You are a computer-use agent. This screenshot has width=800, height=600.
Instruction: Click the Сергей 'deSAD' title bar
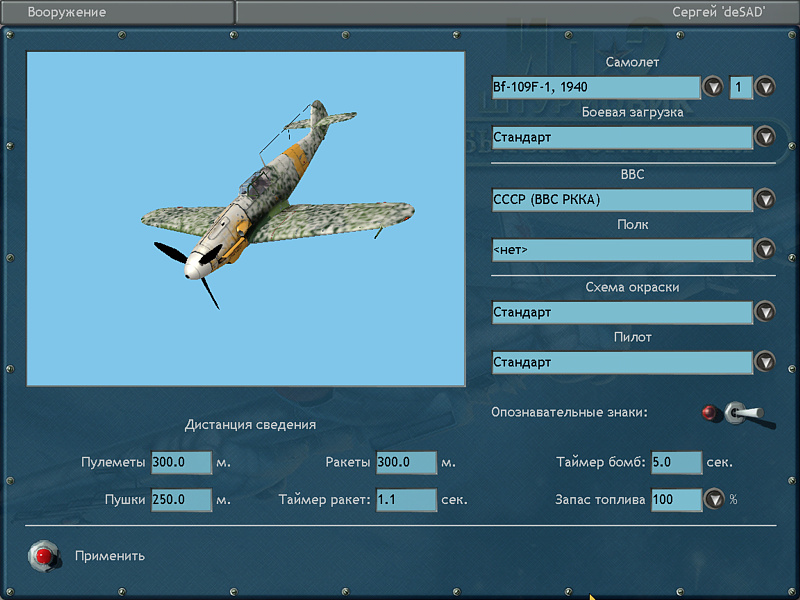[x=517, y=13]
